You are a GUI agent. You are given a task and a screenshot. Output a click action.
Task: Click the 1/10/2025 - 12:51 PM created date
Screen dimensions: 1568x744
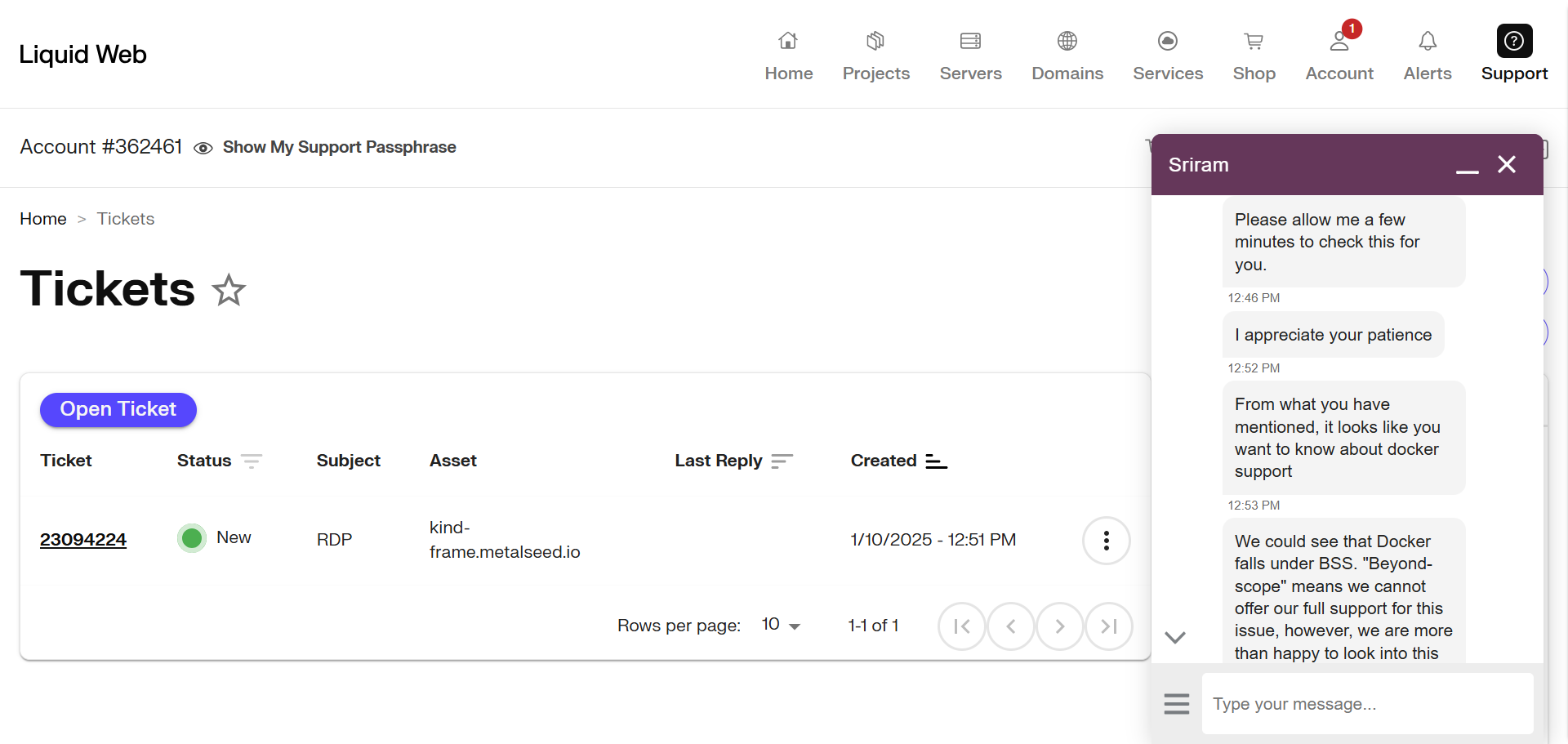point(933,540)
